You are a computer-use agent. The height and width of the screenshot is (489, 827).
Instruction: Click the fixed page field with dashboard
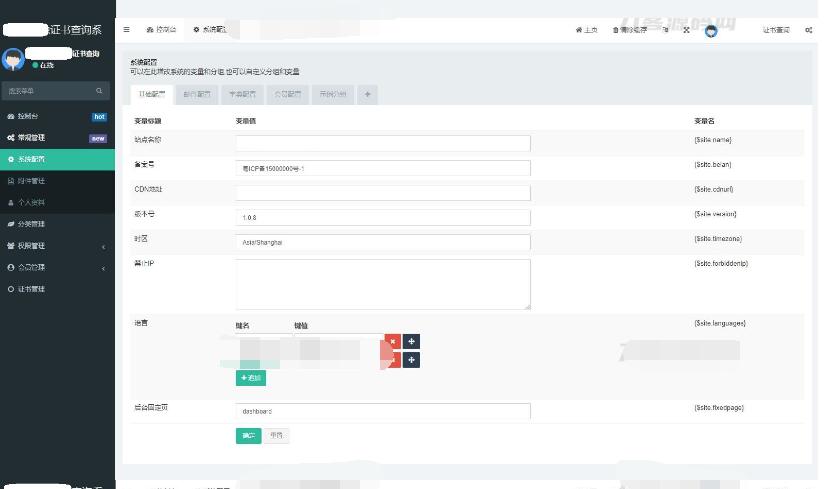pyautogui.click(x=383, y=411)
